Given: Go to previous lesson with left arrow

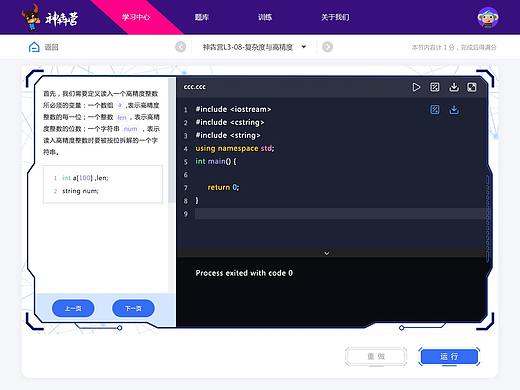Looking at the screenshot, I should 181,47.
